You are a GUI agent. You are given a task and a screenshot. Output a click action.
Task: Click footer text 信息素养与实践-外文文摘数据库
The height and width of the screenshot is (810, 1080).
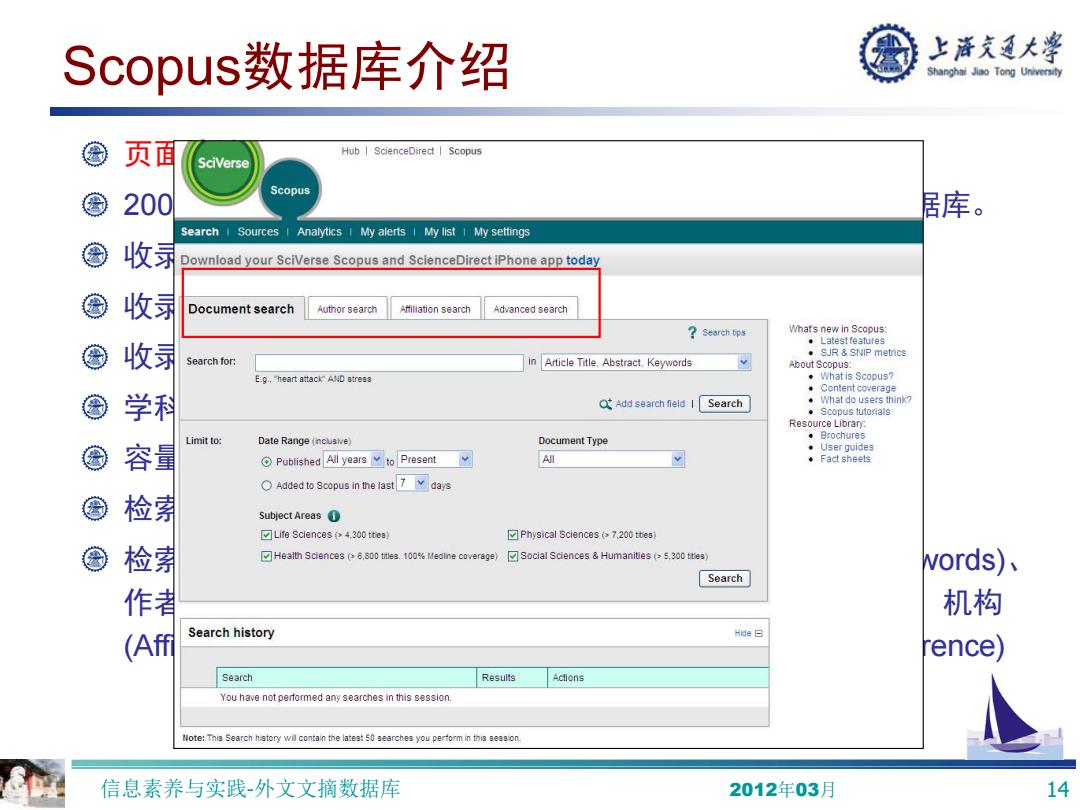[250, 789]
